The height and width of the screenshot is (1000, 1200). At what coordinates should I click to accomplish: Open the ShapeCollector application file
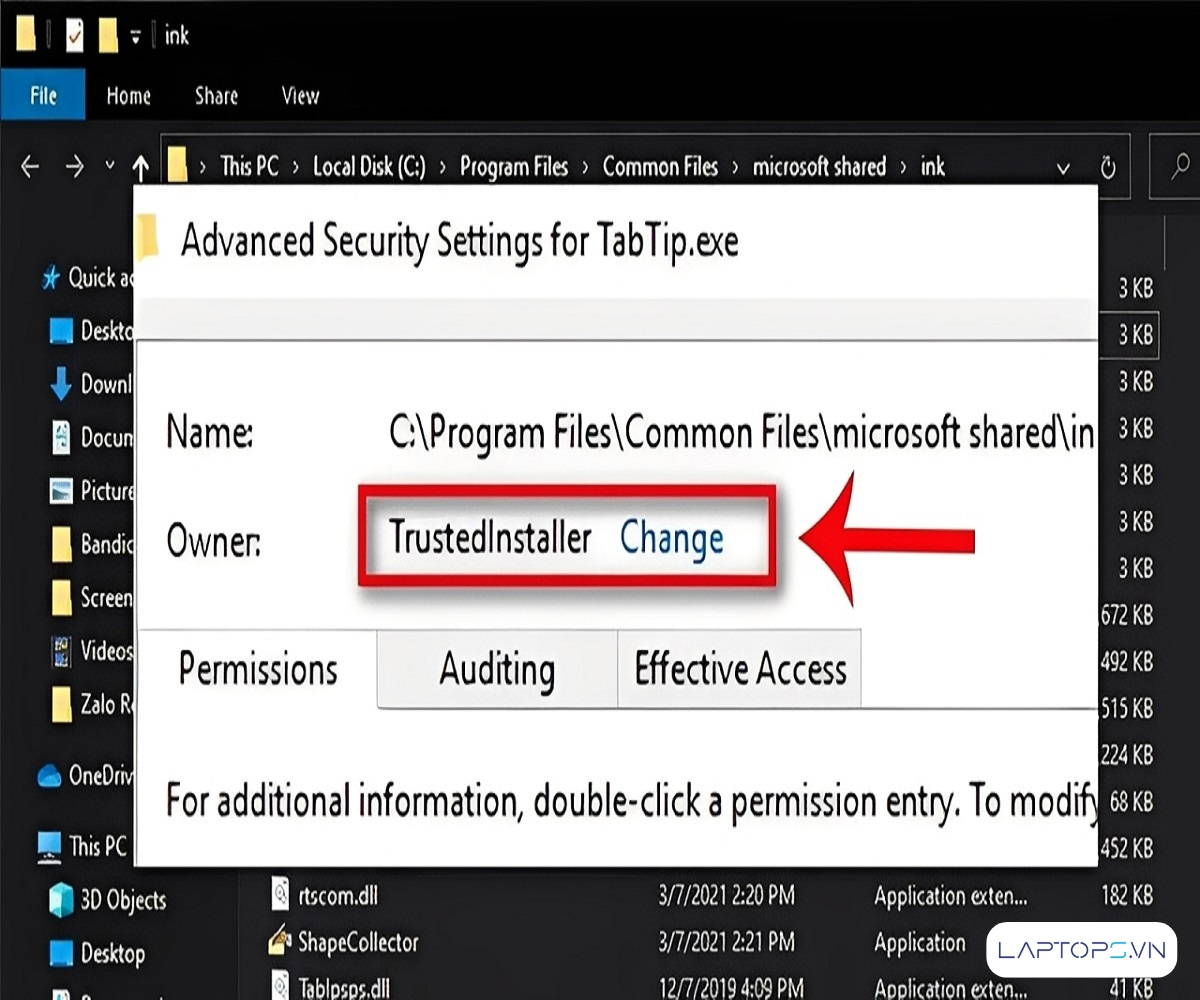tap(357, 942)
